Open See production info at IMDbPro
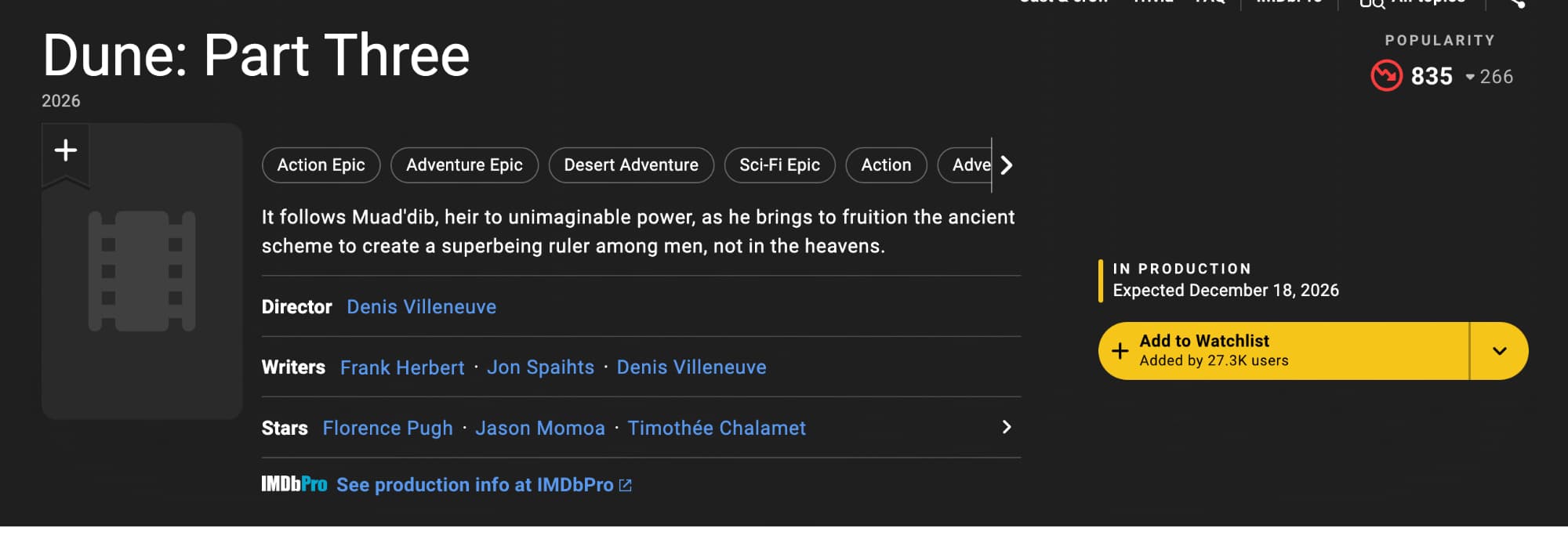The height and width of the screenshot is (539, 1568). point(474,486)
